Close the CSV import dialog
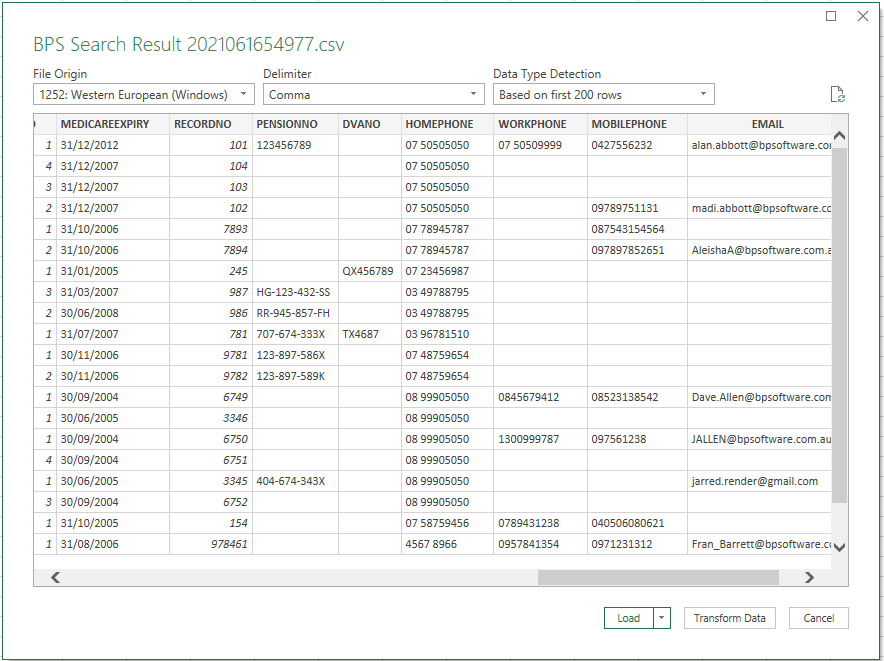This screenshot has width=884, height=661. (863, 16)
